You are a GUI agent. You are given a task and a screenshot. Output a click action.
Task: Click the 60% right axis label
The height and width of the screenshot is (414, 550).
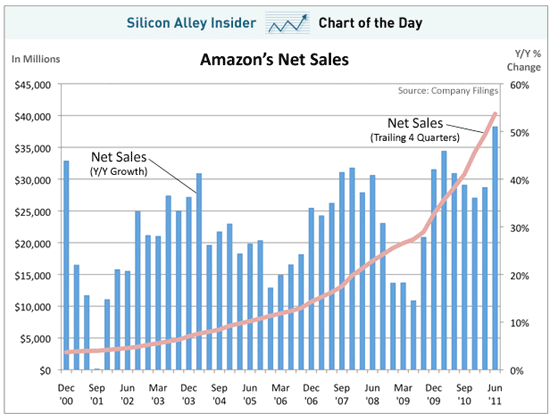pyautogui.click(x=519, y=85)
